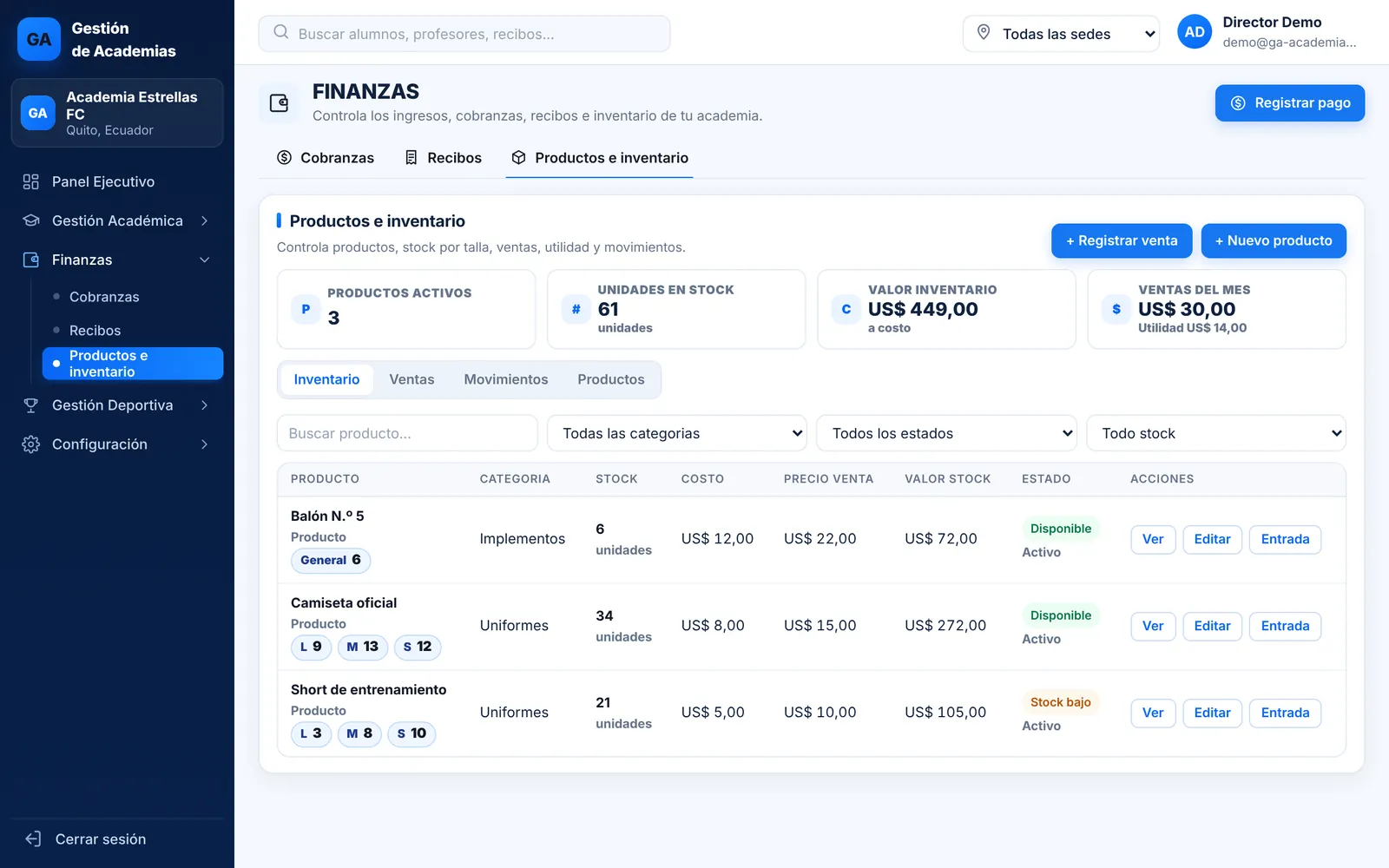
Task: Select the Inventario sub-tab
Action: click(326, 379)
